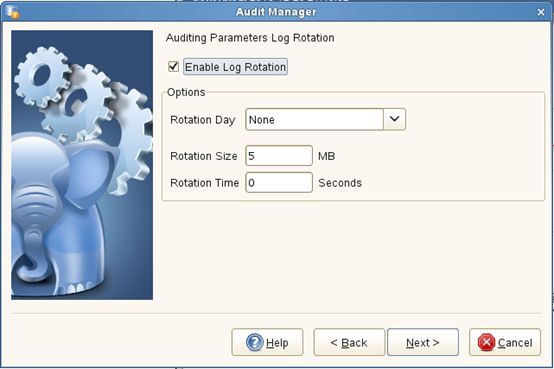Viewport: 554px width, 369px height.
Task: Go to previous step with Back
Action: point(349,342)
